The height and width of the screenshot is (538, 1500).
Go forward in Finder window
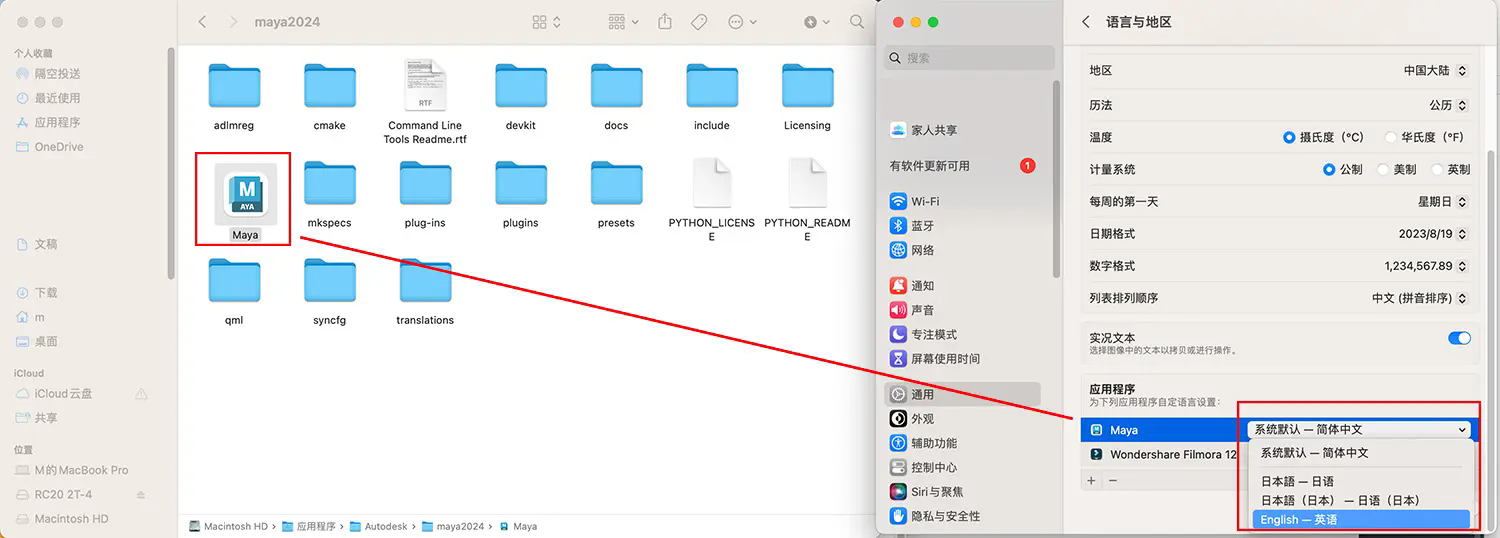point(233,21)
